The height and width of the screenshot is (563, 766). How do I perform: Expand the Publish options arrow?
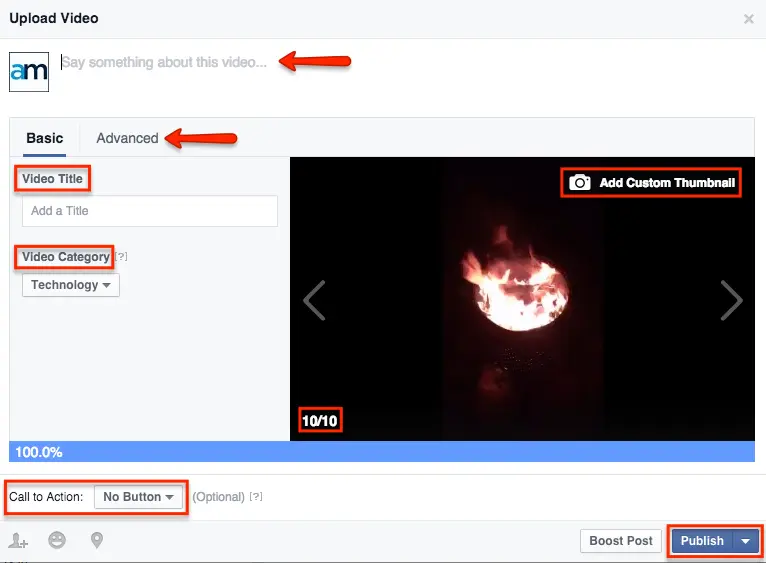coord(746,541)
